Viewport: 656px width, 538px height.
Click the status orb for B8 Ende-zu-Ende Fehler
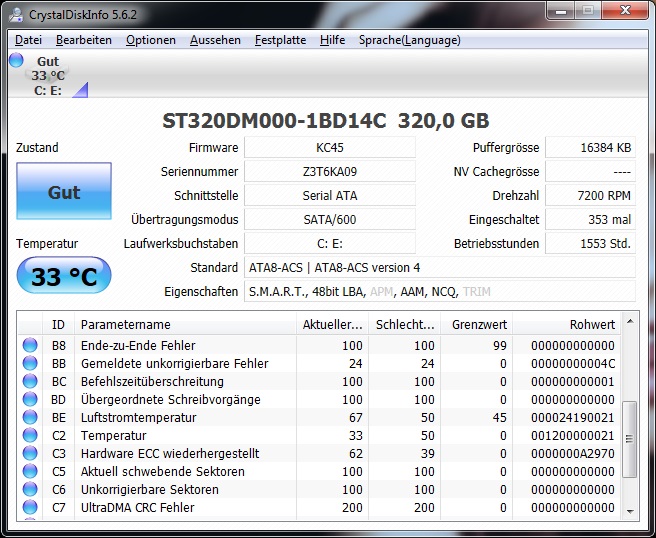30,345
